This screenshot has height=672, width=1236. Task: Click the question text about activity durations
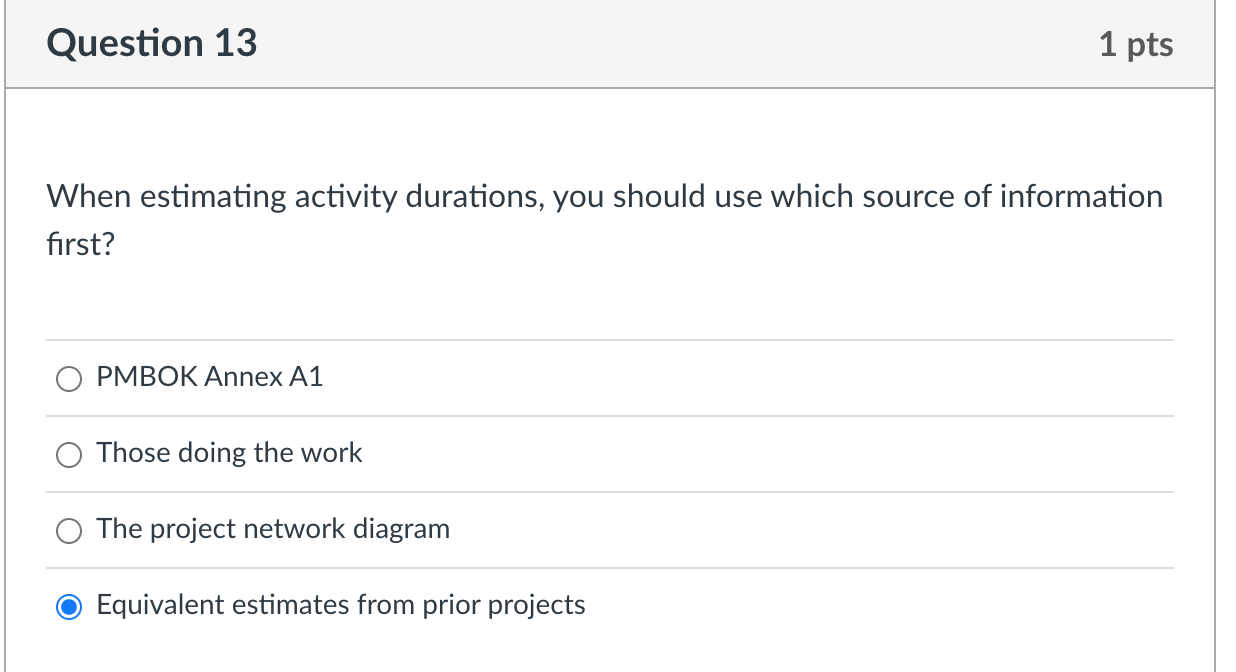604,196
